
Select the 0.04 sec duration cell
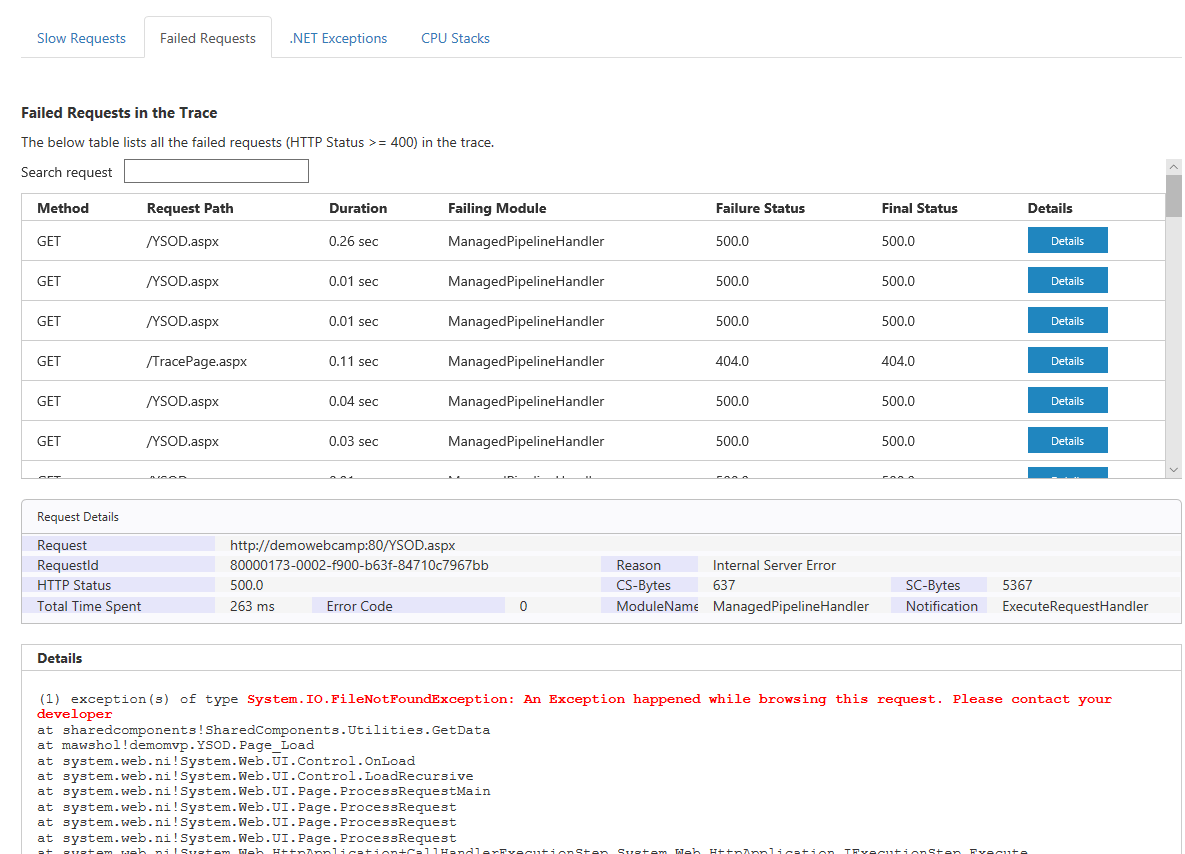[x=353, y=401]
